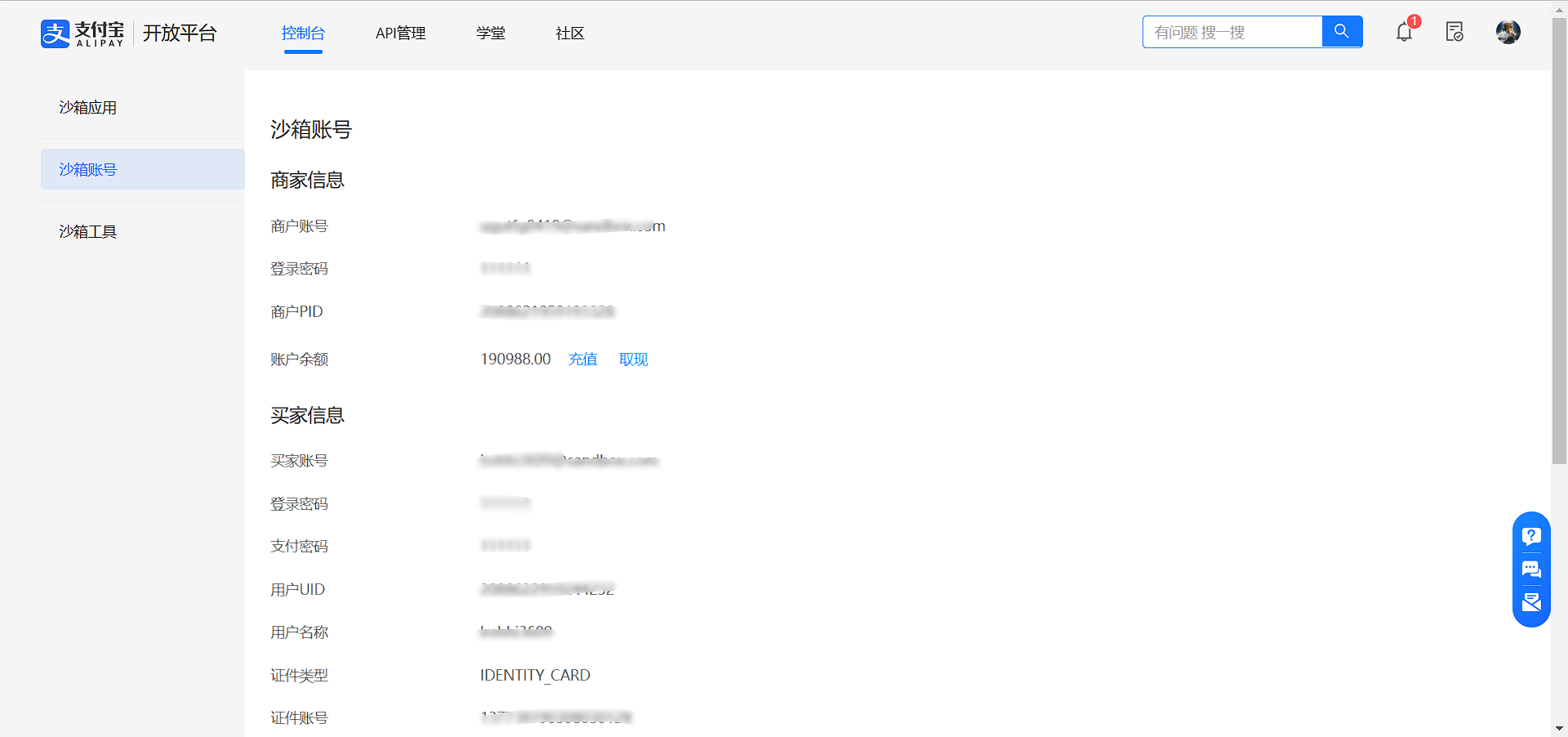Open the 社区 navigation item
Image resolution: width=1568 pixels, height=737 pixels.
coord(570,33)
